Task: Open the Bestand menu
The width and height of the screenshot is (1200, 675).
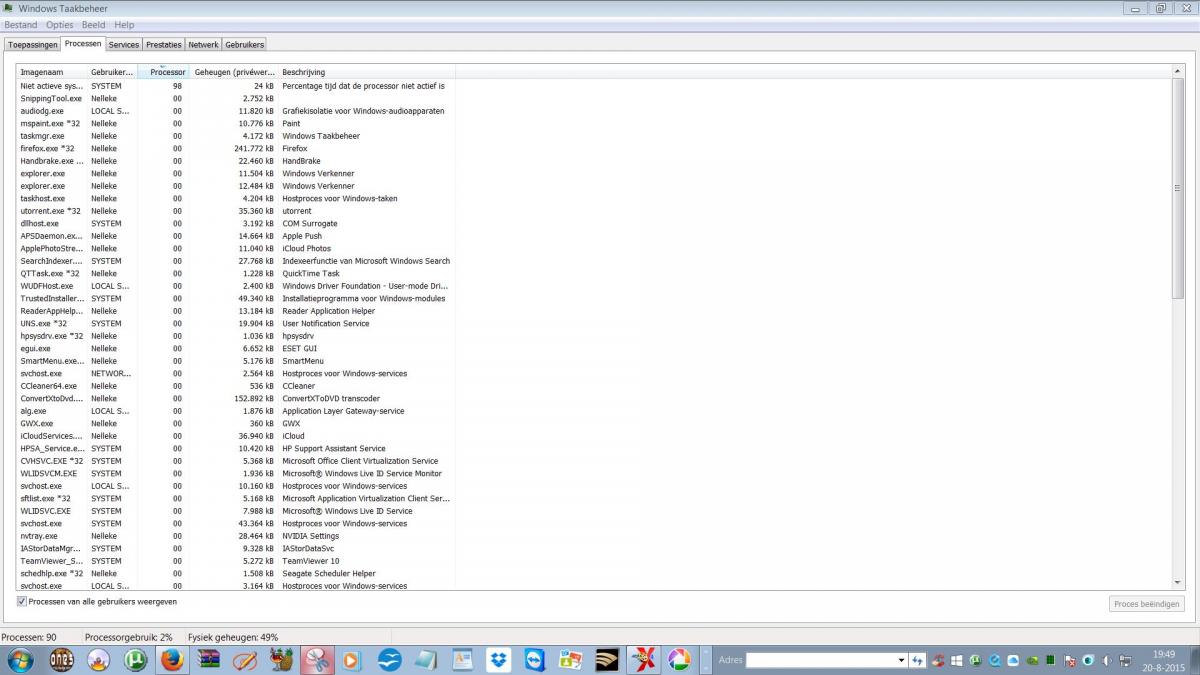Action: coord(21,24)
